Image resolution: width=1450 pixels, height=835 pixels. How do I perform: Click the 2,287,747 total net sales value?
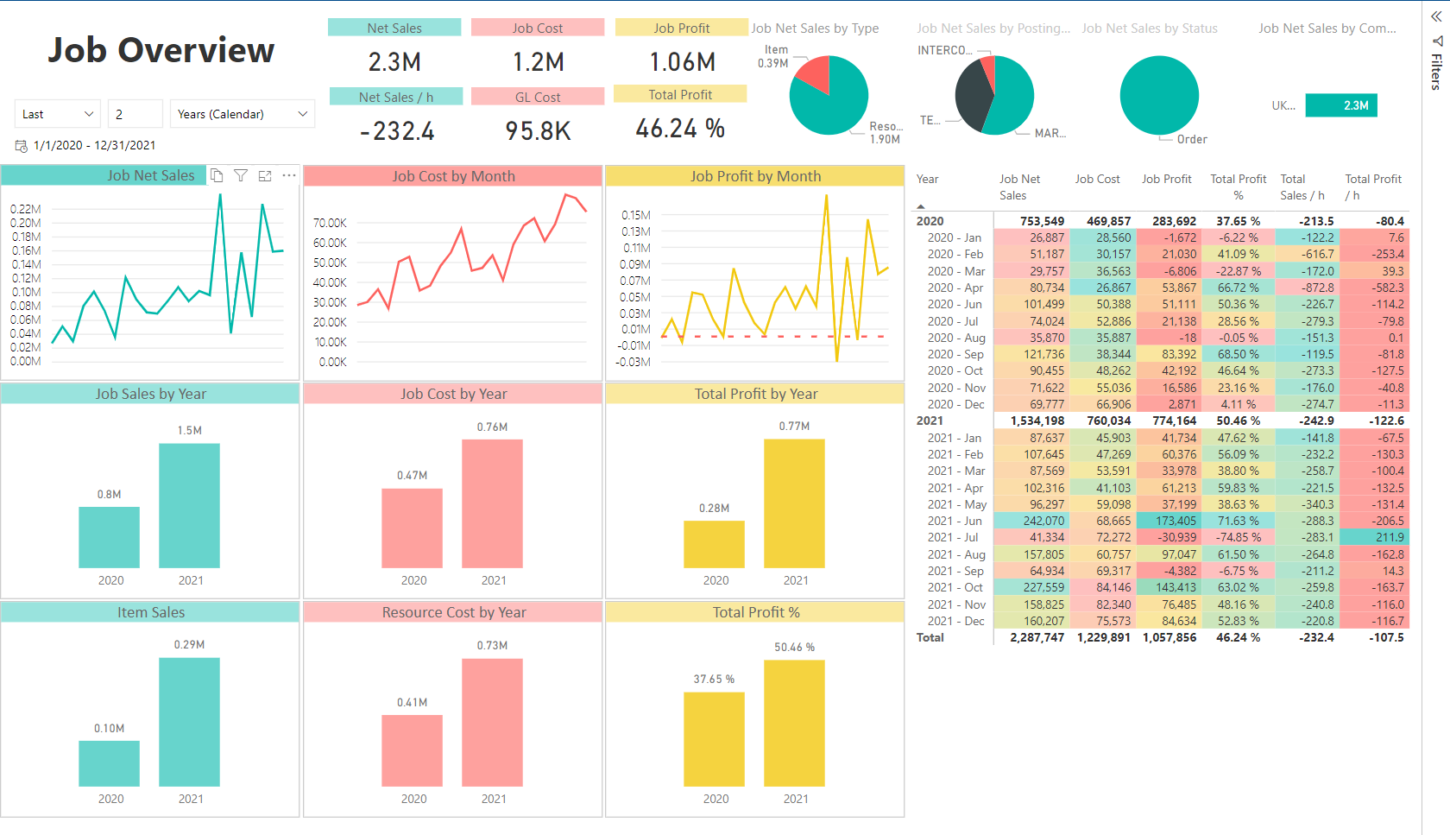pos(1037,637)
